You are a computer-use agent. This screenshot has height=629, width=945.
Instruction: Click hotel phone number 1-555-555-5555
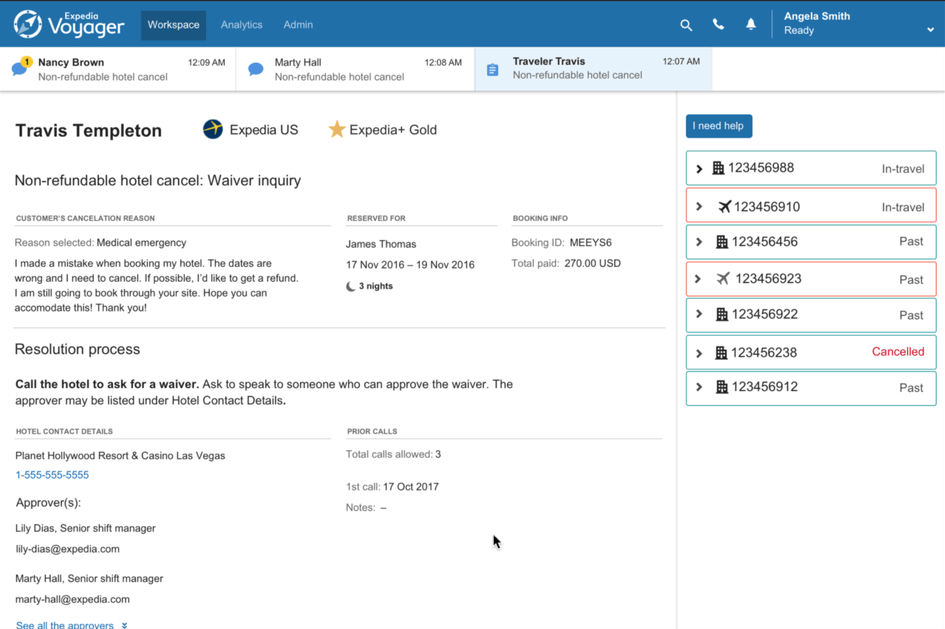(x=52, y=475)
